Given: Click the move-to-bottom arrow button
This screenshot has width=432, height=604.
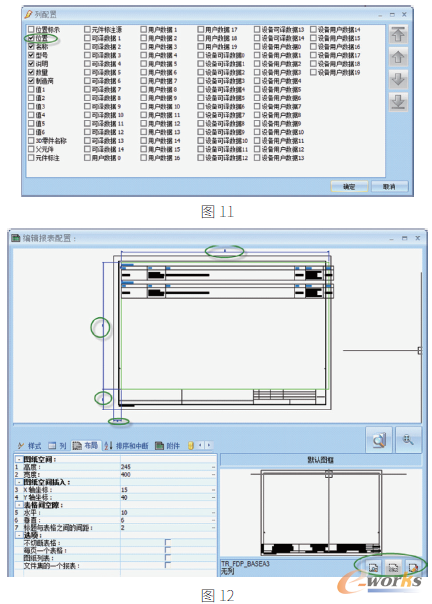Looking at the screenshot, I should pos(398,102).
